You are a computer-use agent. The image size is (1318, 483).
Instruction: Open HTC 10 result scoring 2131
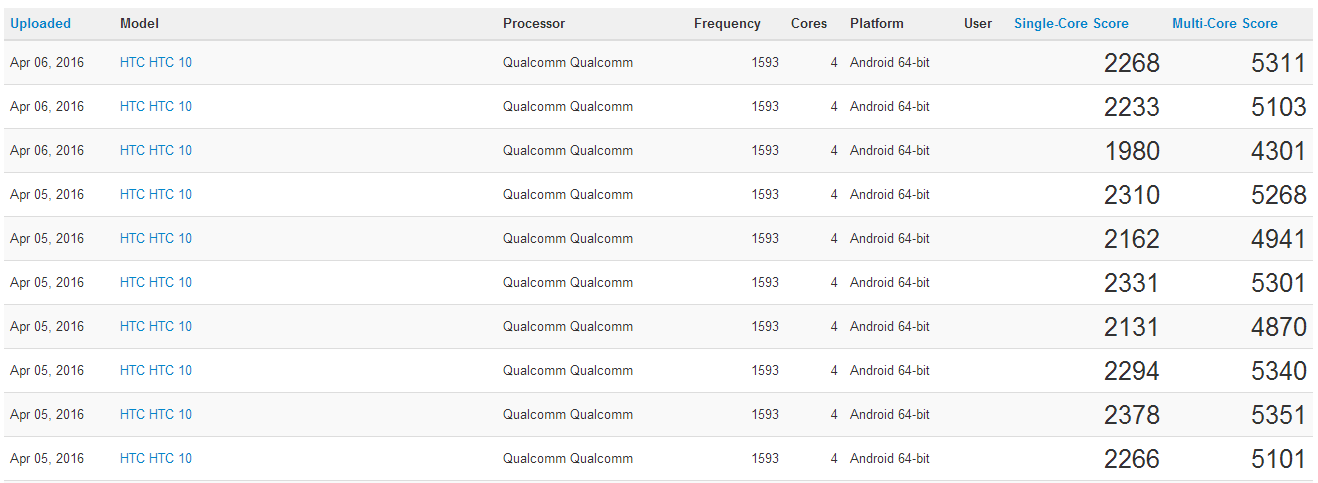point(156,326)
